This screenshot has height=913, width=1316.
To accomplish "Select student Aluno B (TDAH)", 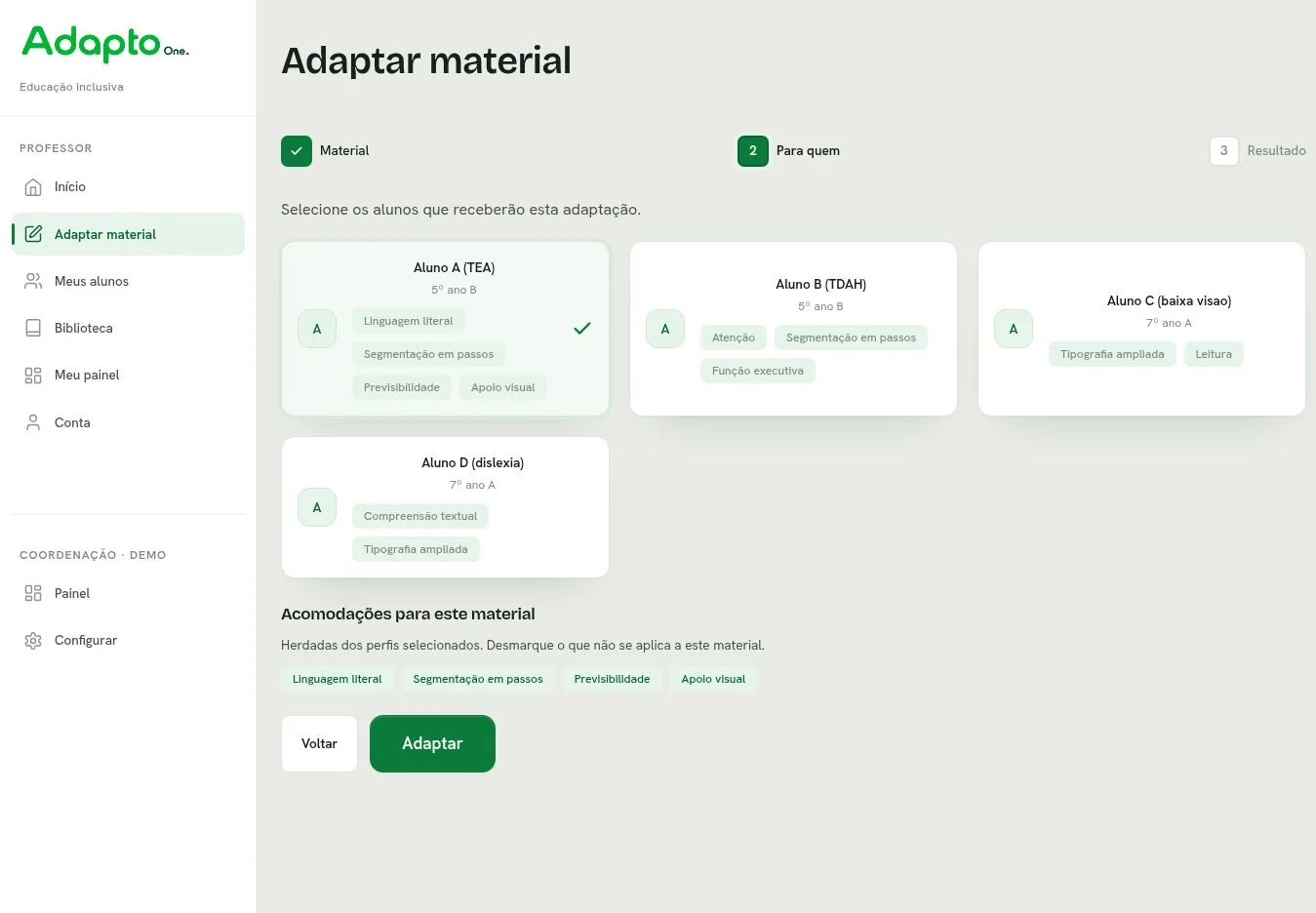I will [x=793, y=329].
